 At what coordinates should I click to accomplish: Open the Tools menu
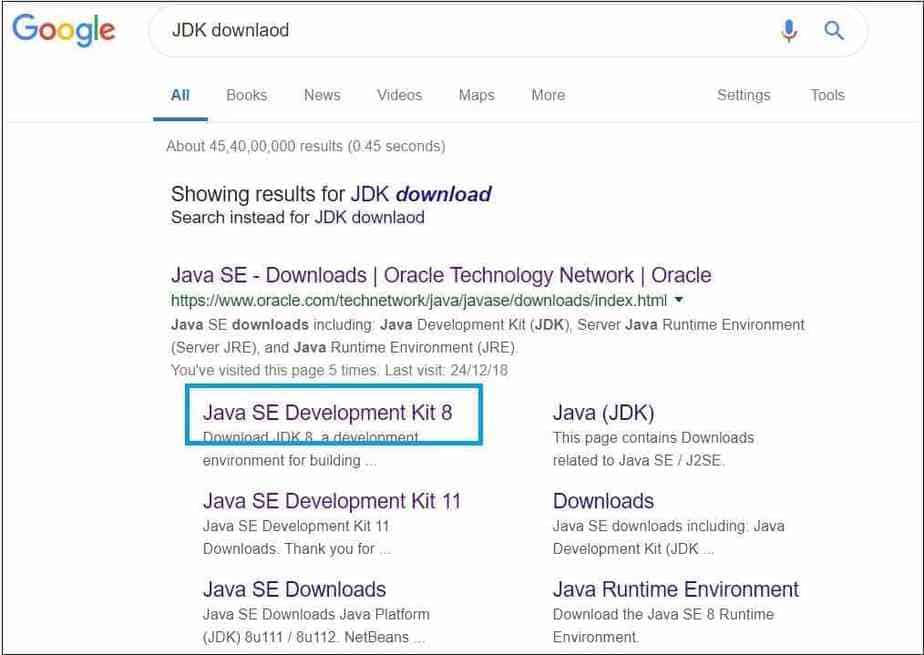827,95
